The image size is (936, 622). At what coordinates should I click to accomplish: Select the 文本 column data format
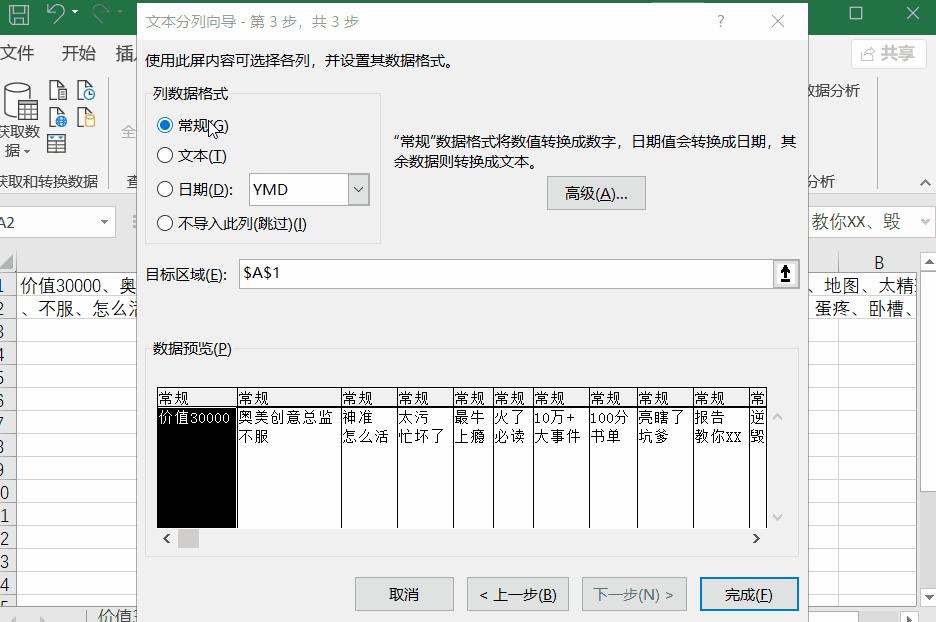[165, 153]
